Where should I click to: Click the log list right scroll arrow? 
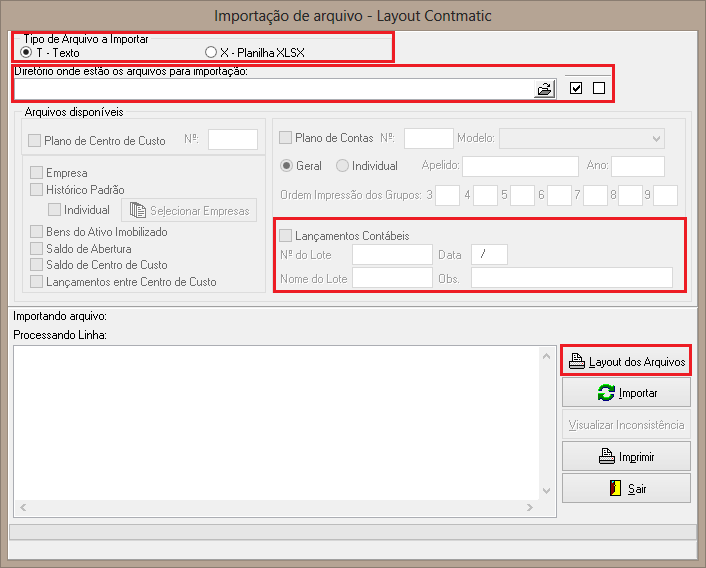pyautogui.click(x=530, y=508)
